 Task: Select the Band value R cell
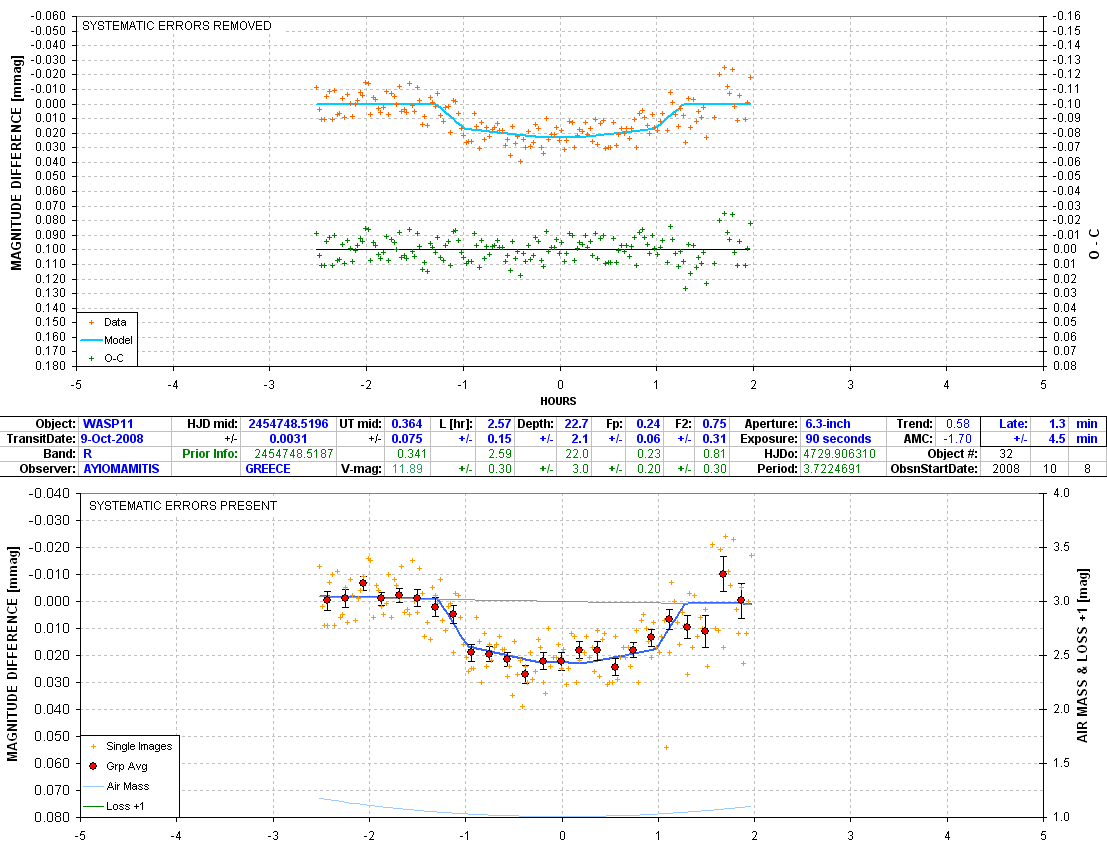tap(88, 453)
